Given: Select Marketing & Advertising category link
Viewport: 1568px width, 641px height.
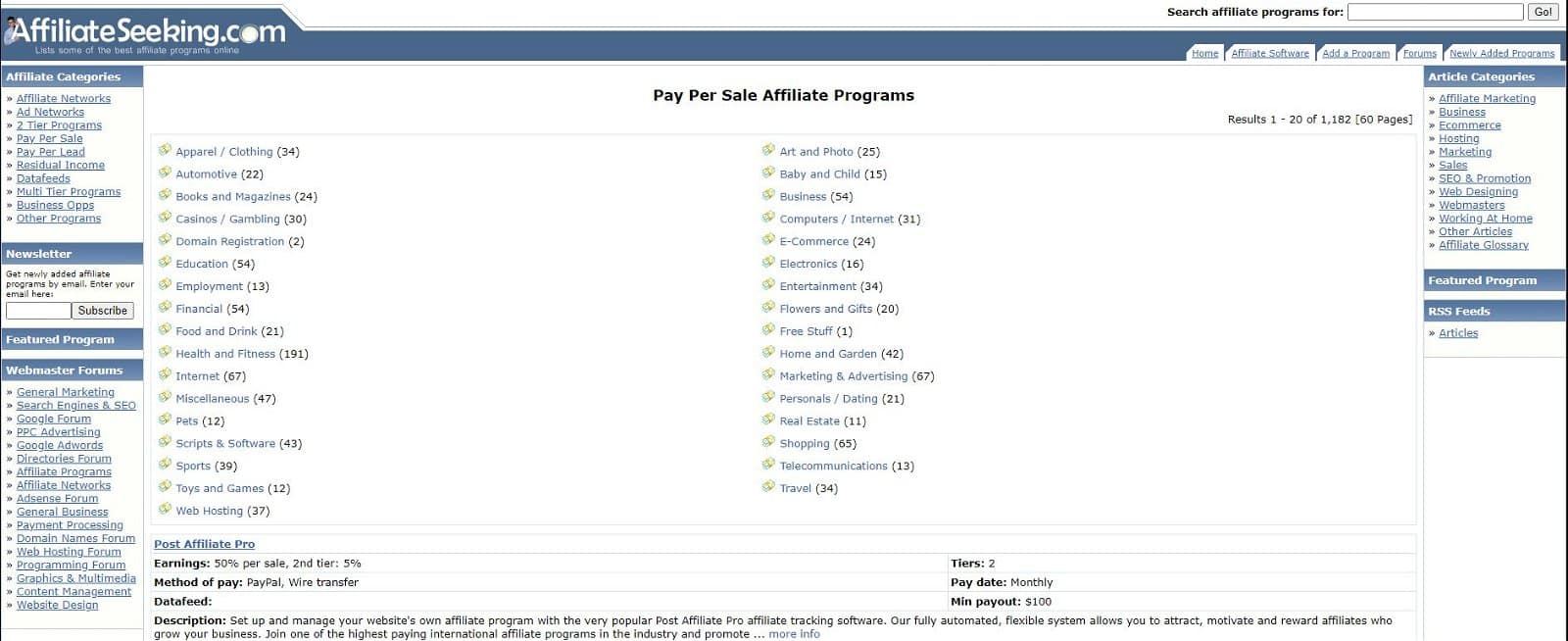Looking at the screenshot, I should [843, 376].
